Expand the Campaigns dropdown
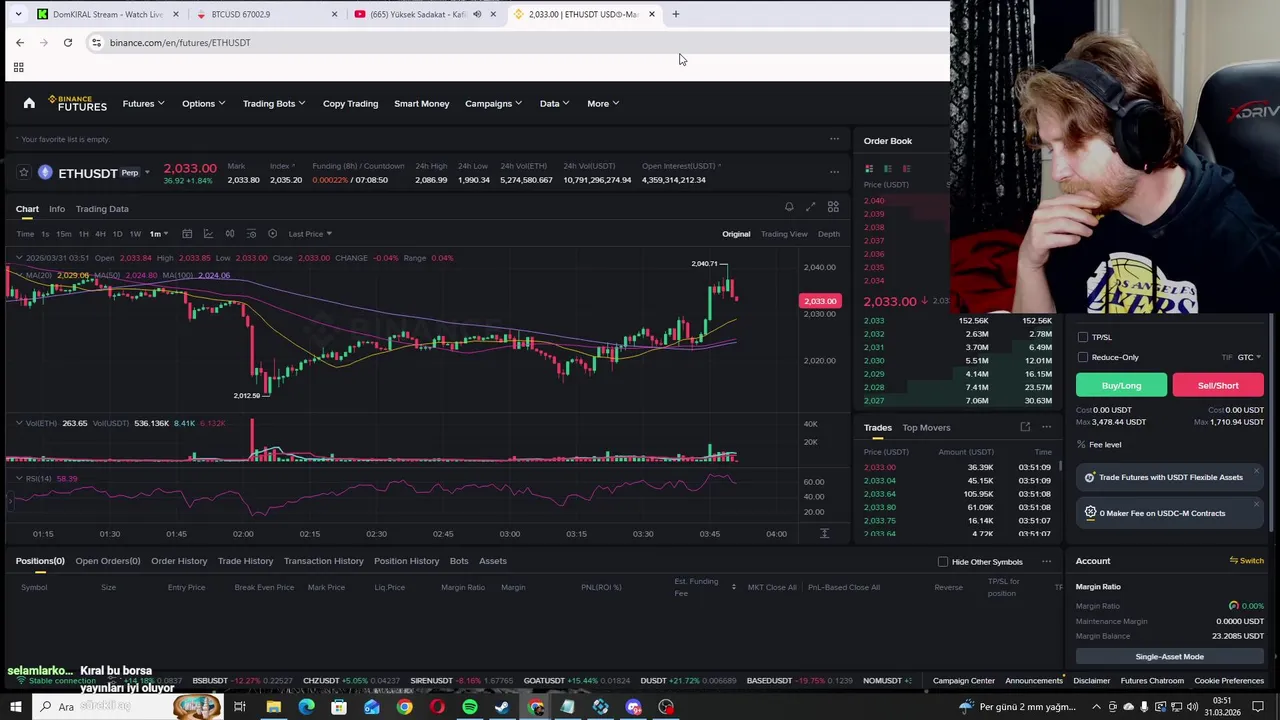1280x720 pixels. pyautogui.click(x=493, y=103)
